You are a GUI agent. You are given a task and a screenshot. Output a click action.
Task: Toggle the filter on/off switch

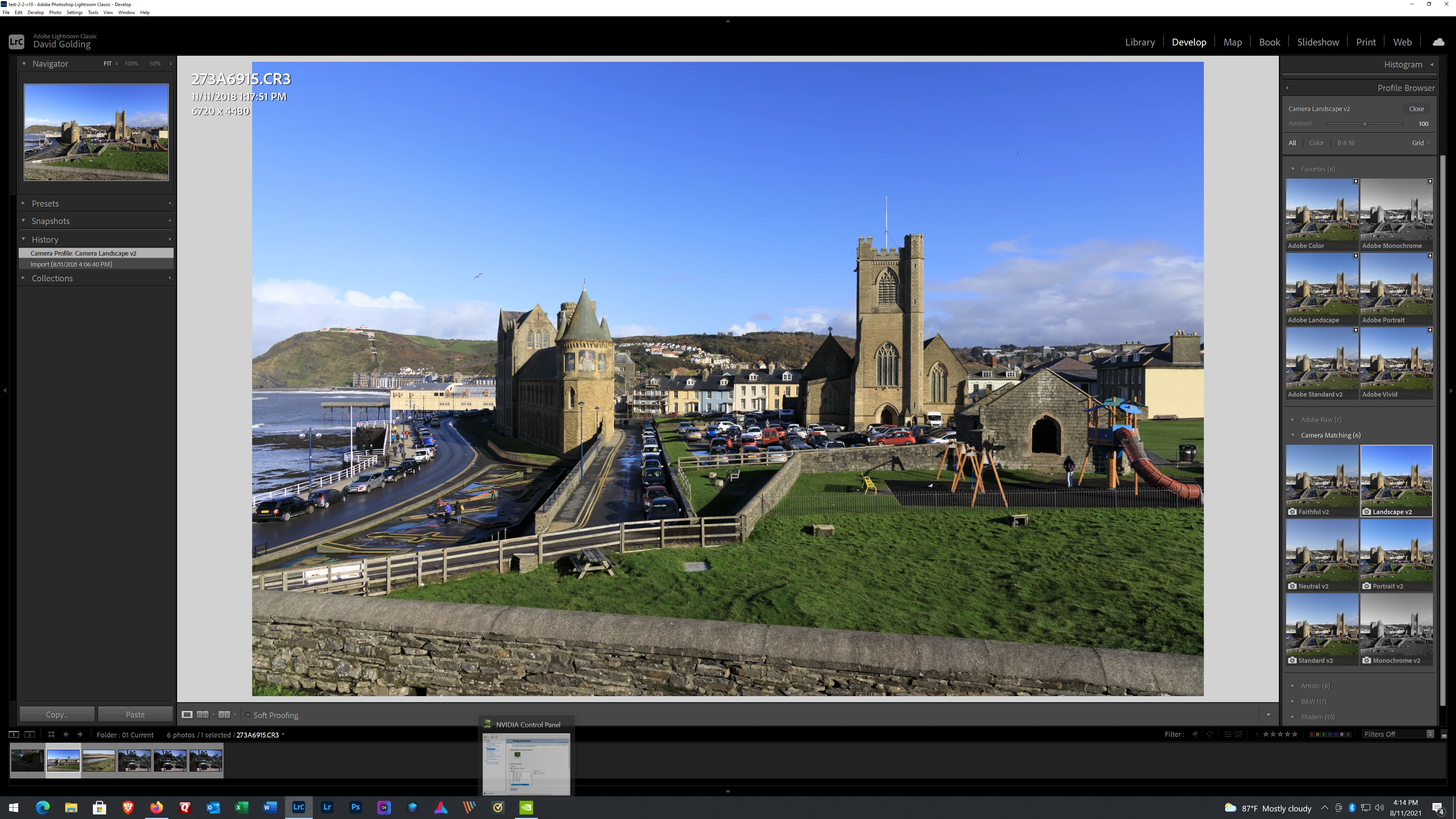1443,735
